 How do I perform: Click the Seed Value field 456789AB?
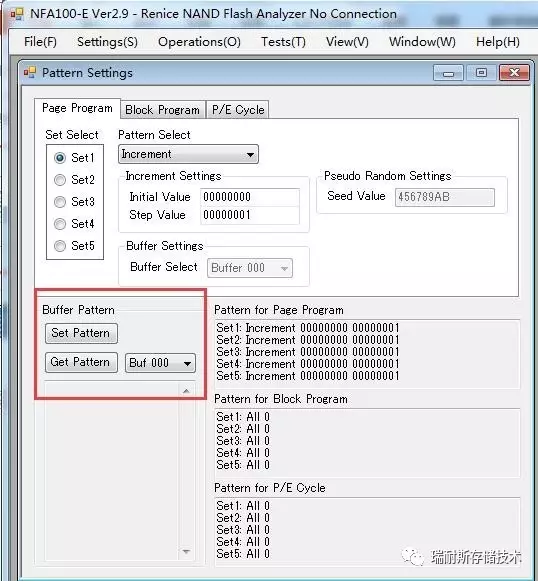pos(445,197)
